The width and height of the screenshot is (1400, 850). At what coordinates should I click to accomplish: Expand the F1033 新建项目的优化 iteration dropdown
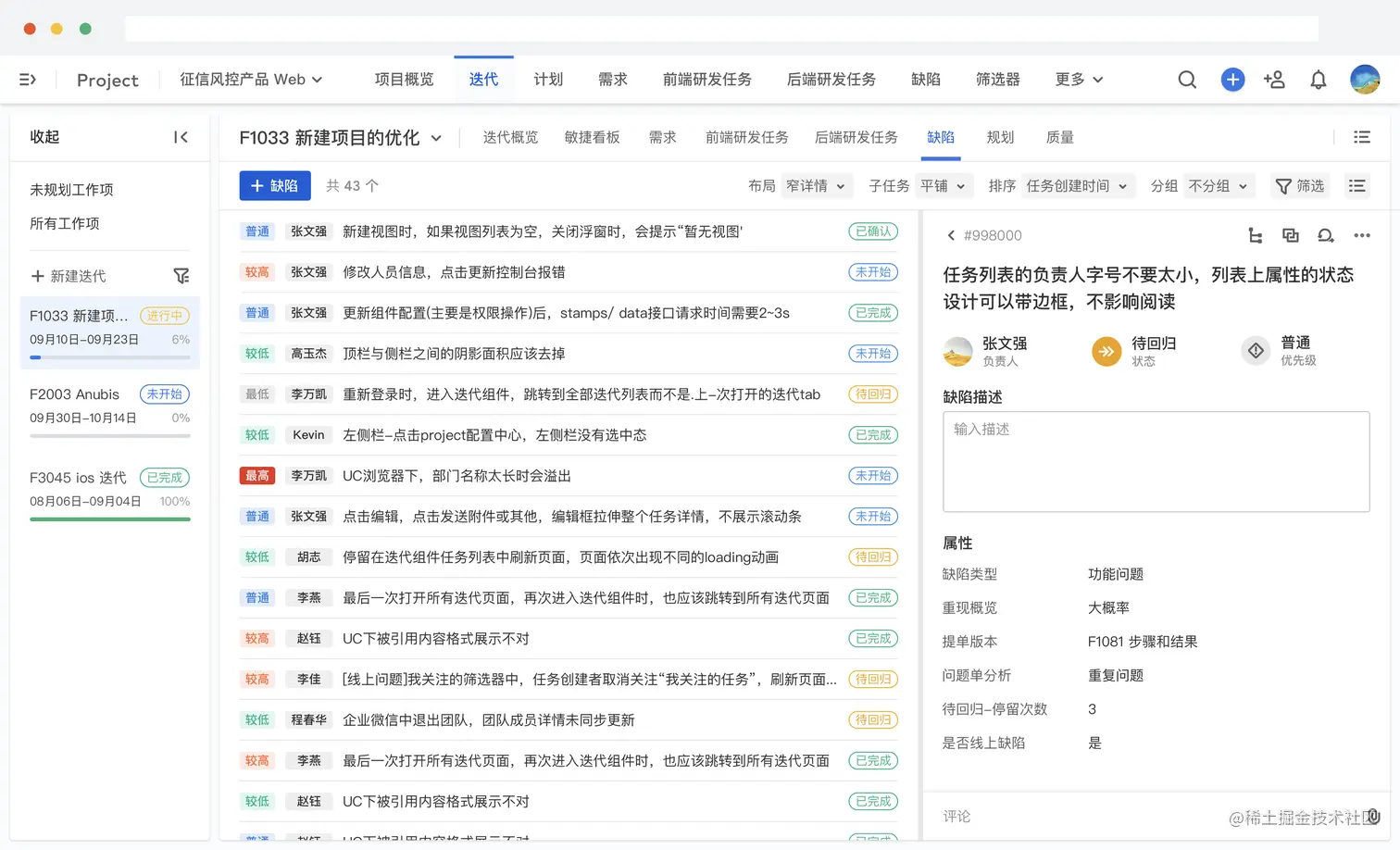coord(340,138)
